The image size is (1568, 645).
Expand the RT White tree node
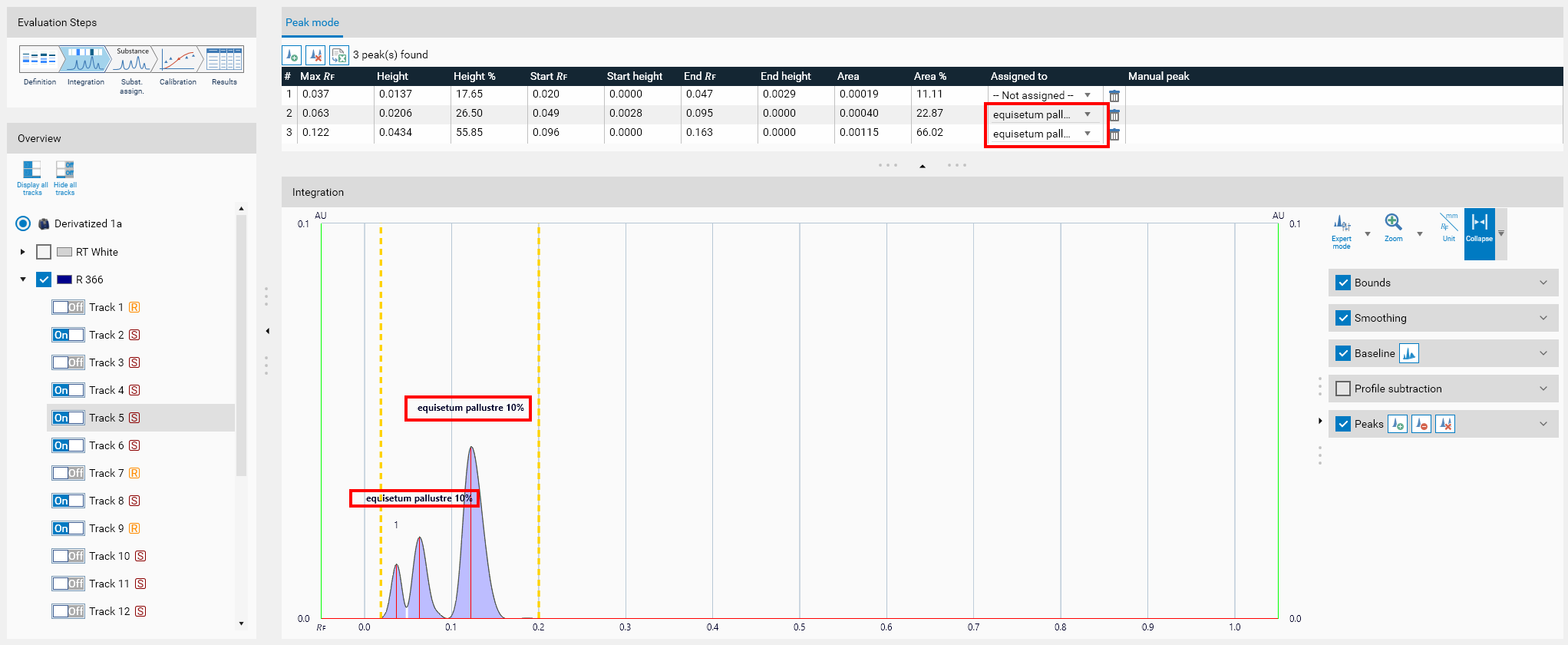click(x=23, y=252)
